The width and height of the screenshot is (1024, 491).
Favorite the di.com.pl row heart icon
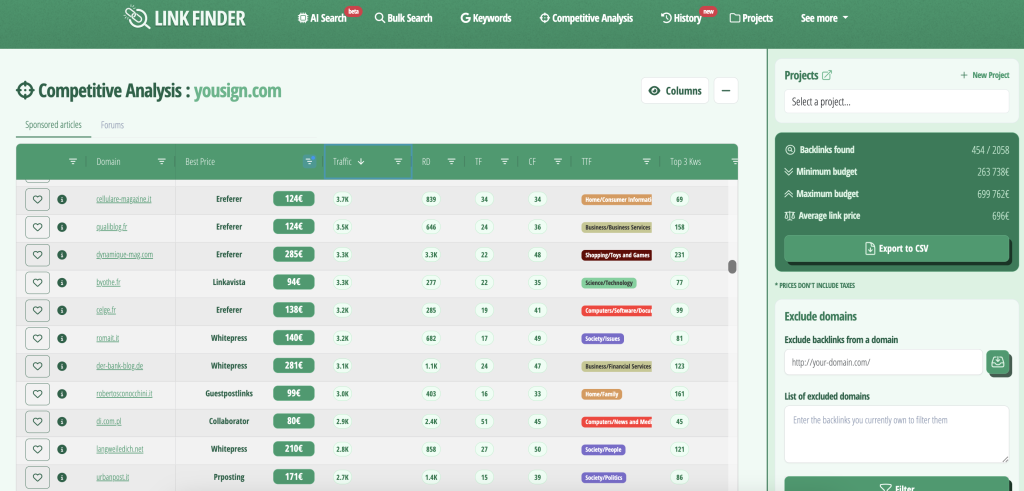click(37, 422)
